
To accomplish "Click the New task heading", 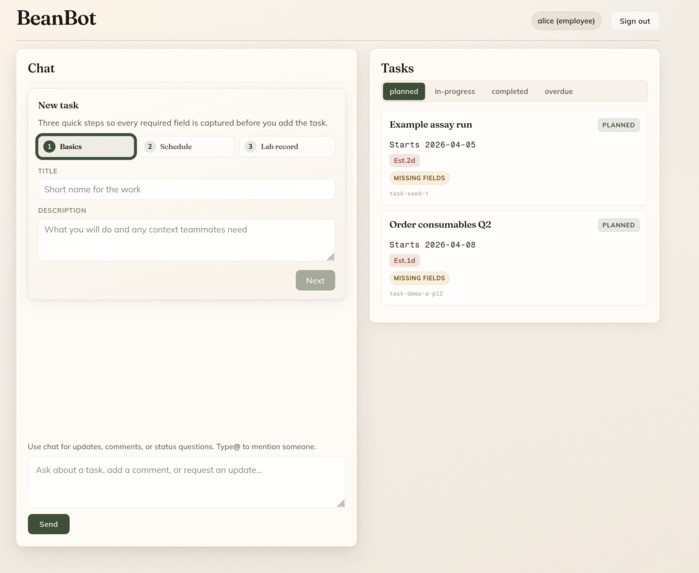I will (58, 105).
